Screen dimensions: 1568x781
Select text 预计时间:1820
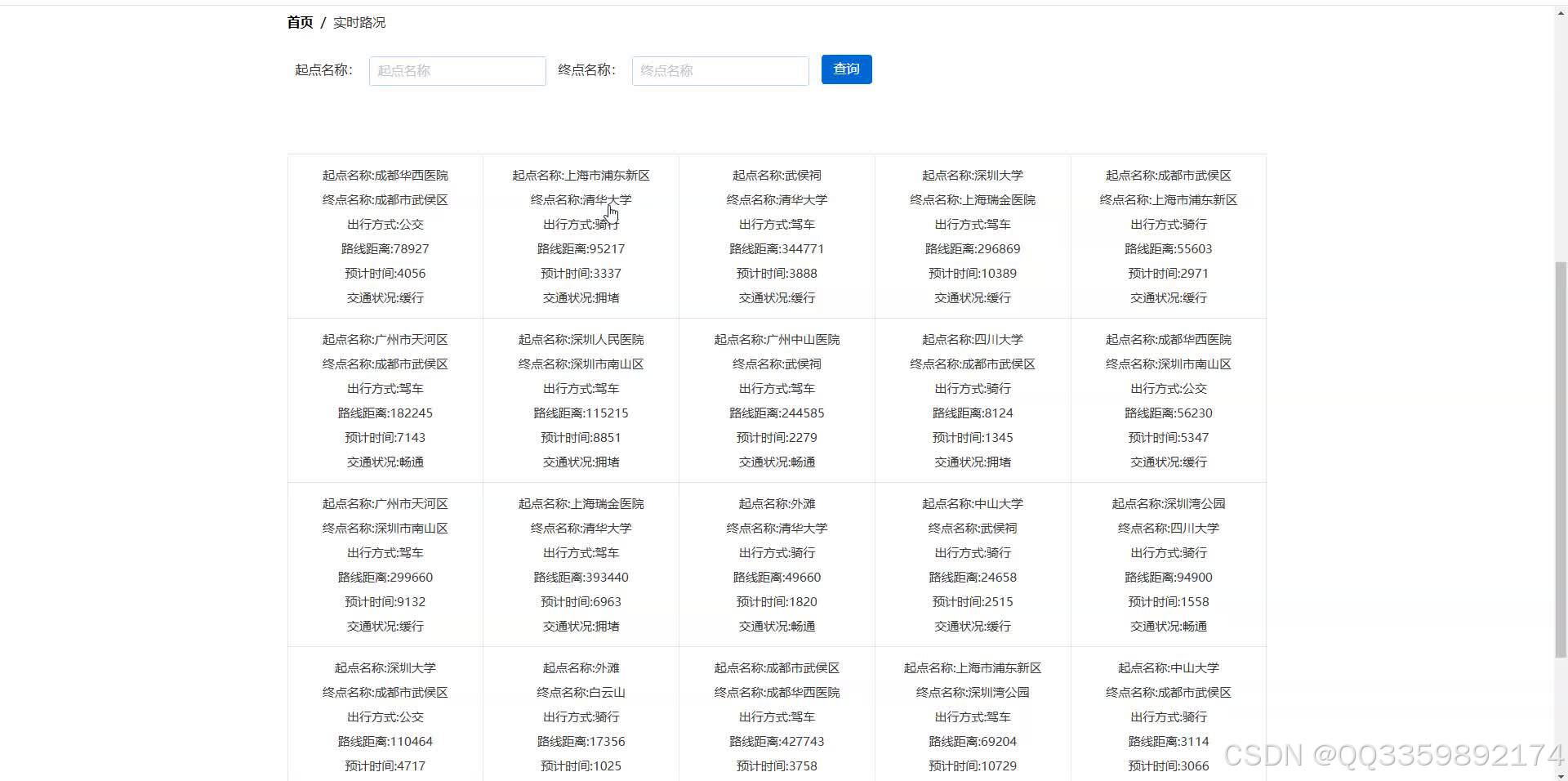(x=777, y=602)
